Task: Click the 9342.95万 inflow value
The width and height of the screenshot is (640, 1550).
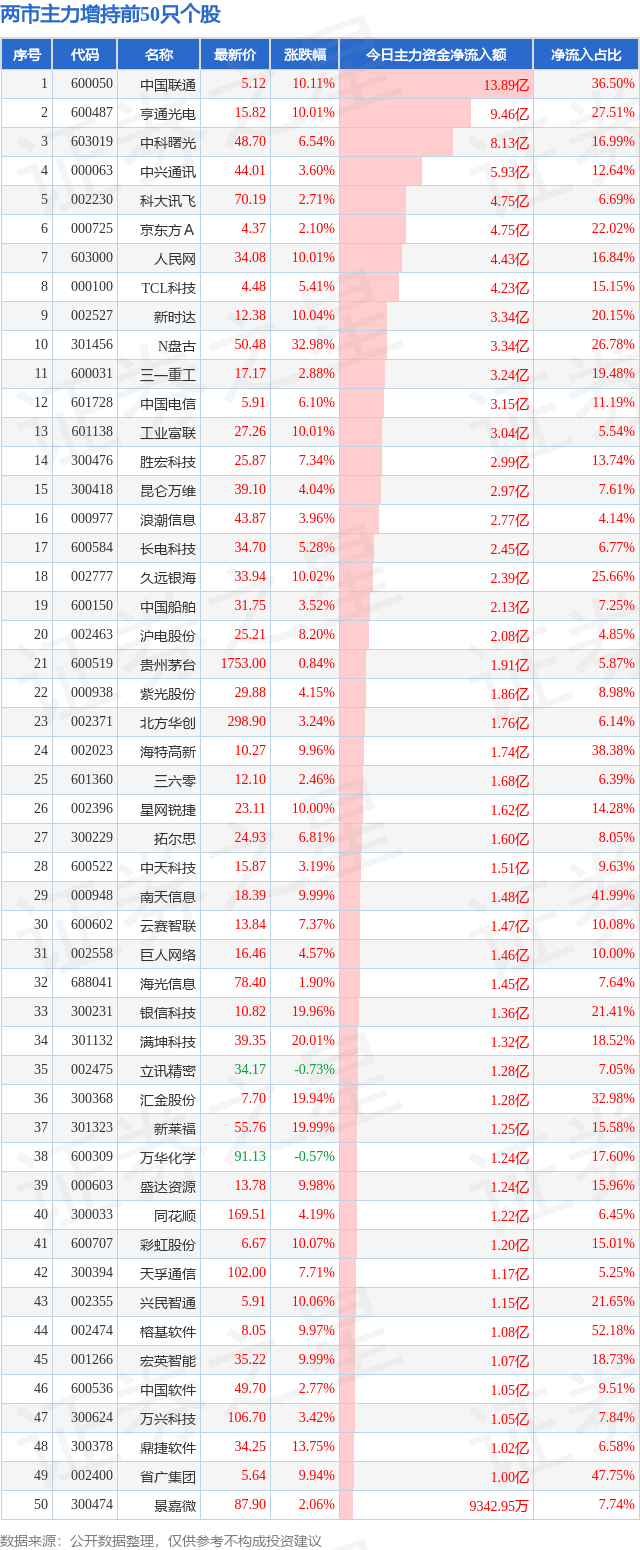Action: [x=499, y=1505]
